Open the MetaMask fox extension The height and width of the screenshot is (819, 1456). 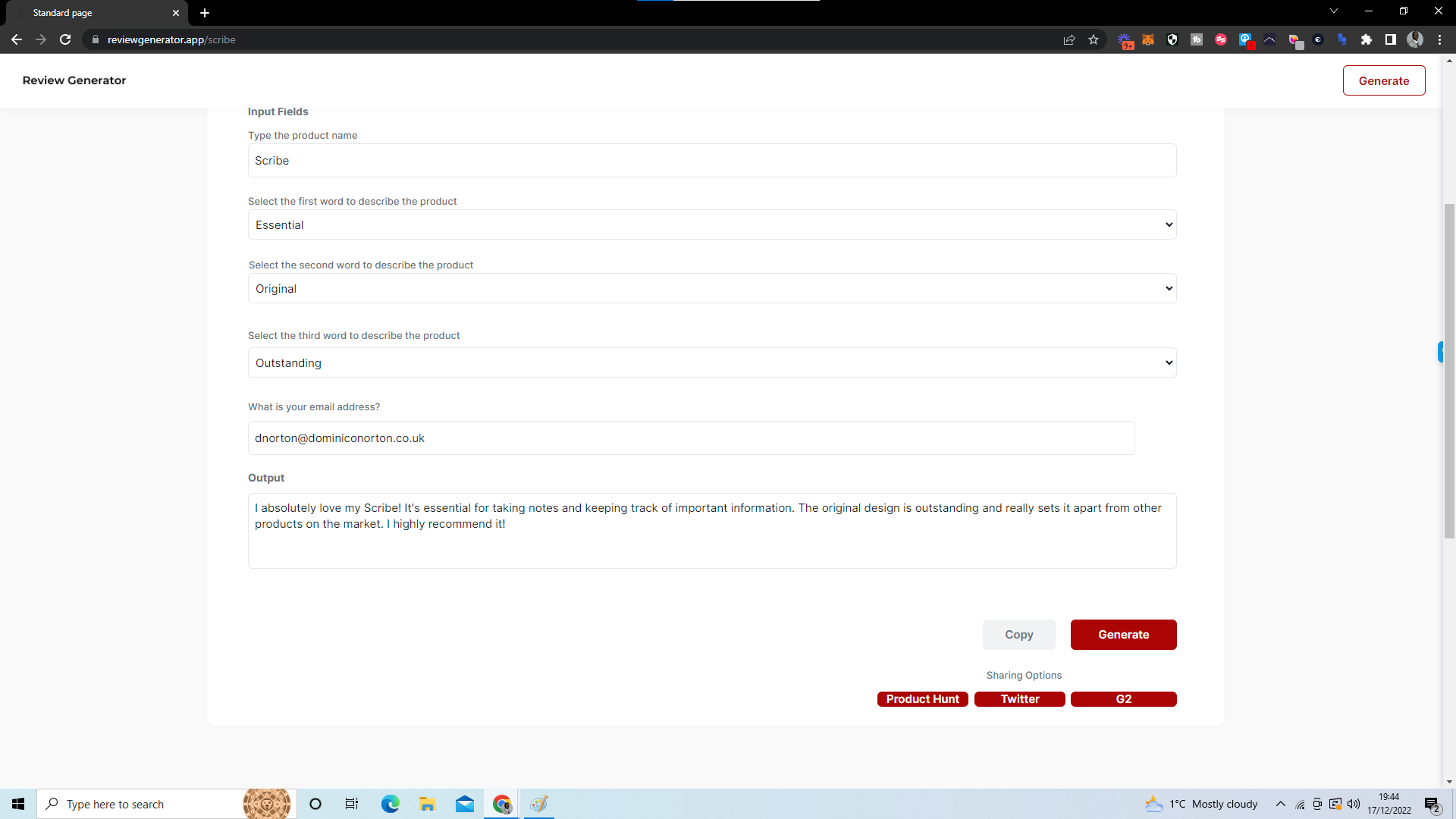point(1148,39)
